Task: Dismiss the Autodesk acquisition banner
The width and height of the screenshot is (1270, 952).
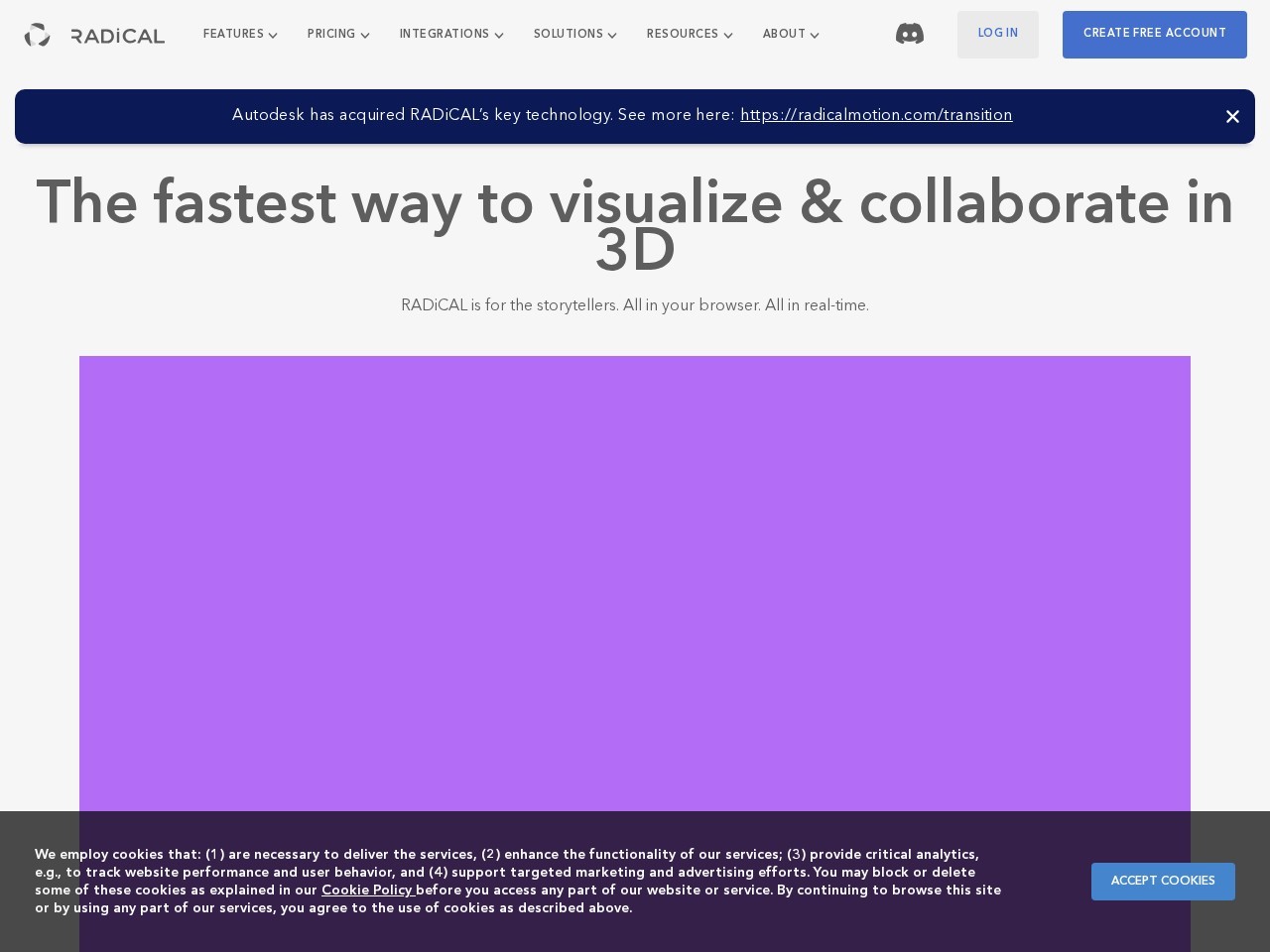Action: coord(1232,117)
